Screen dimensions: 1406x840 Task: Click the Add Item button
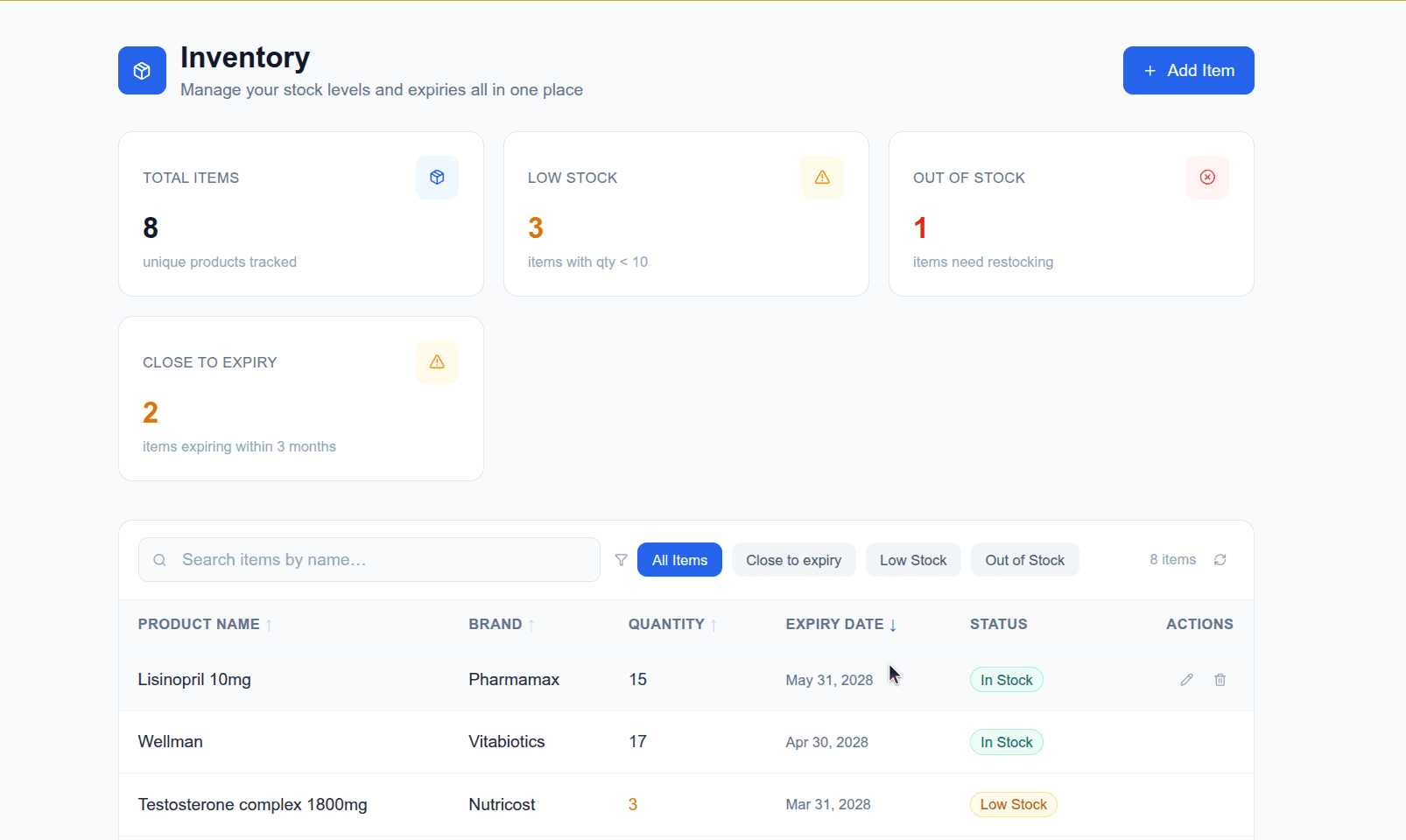(1188, 70)
